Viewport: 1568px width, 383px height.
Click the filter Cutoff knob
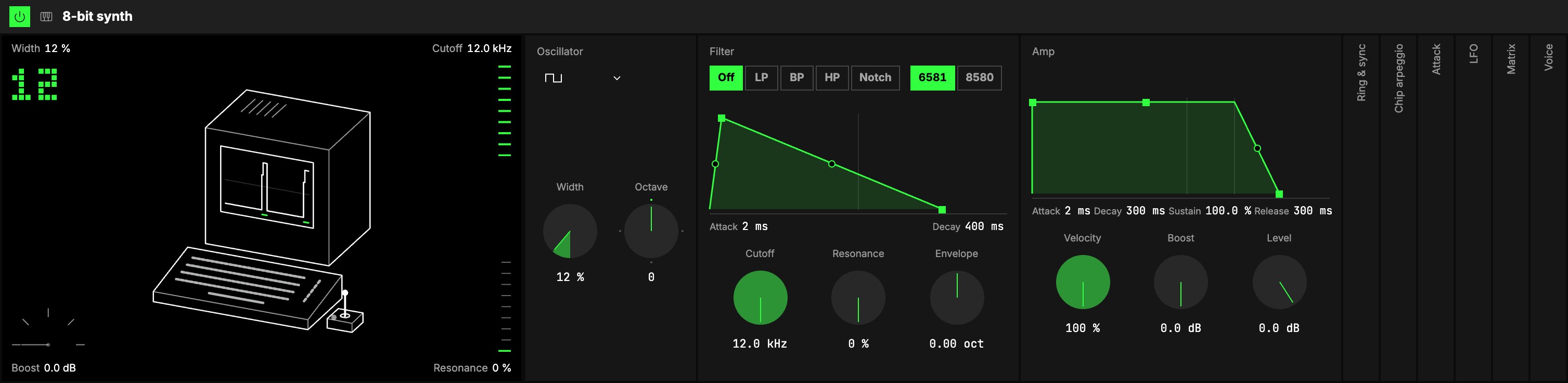point(760,297)
